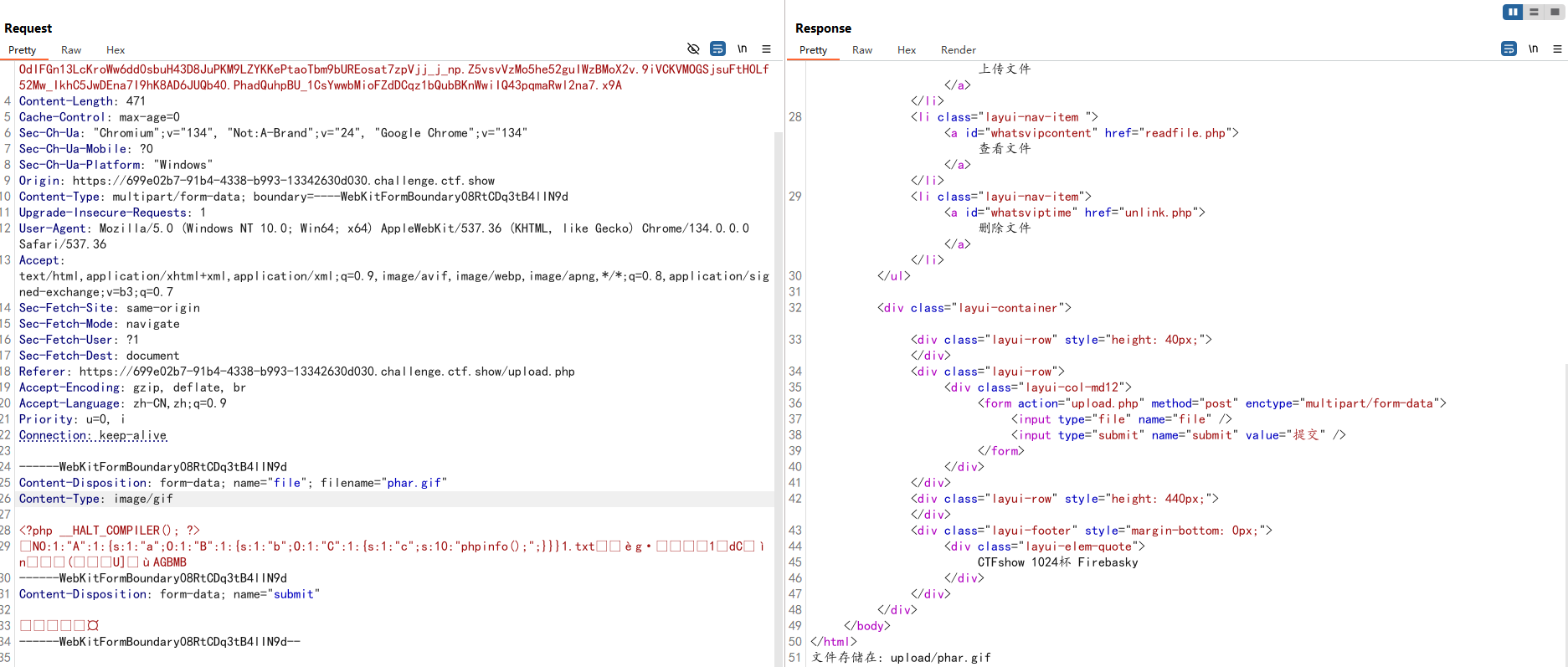The width and height of the screenshot is (1568, 667).
Task: Open the Request panel hamburger menu
Action: (x=766, y=49)
